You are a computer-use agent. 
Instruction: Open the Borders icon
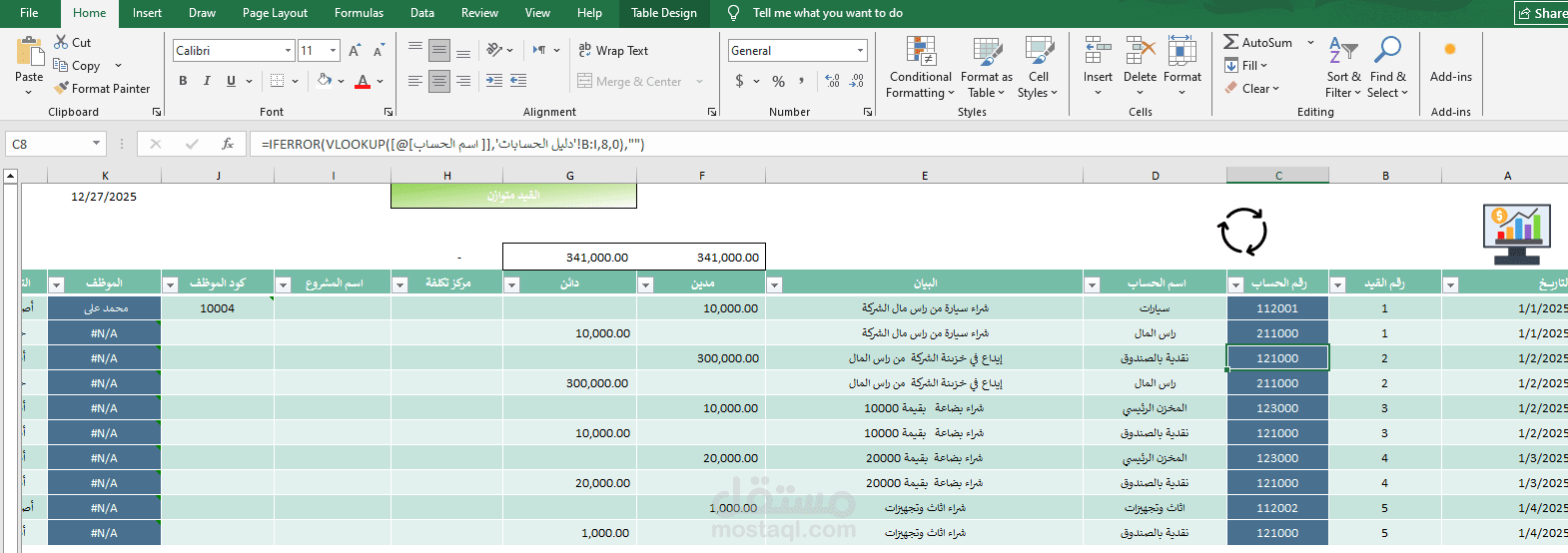(x=278, y=81)
